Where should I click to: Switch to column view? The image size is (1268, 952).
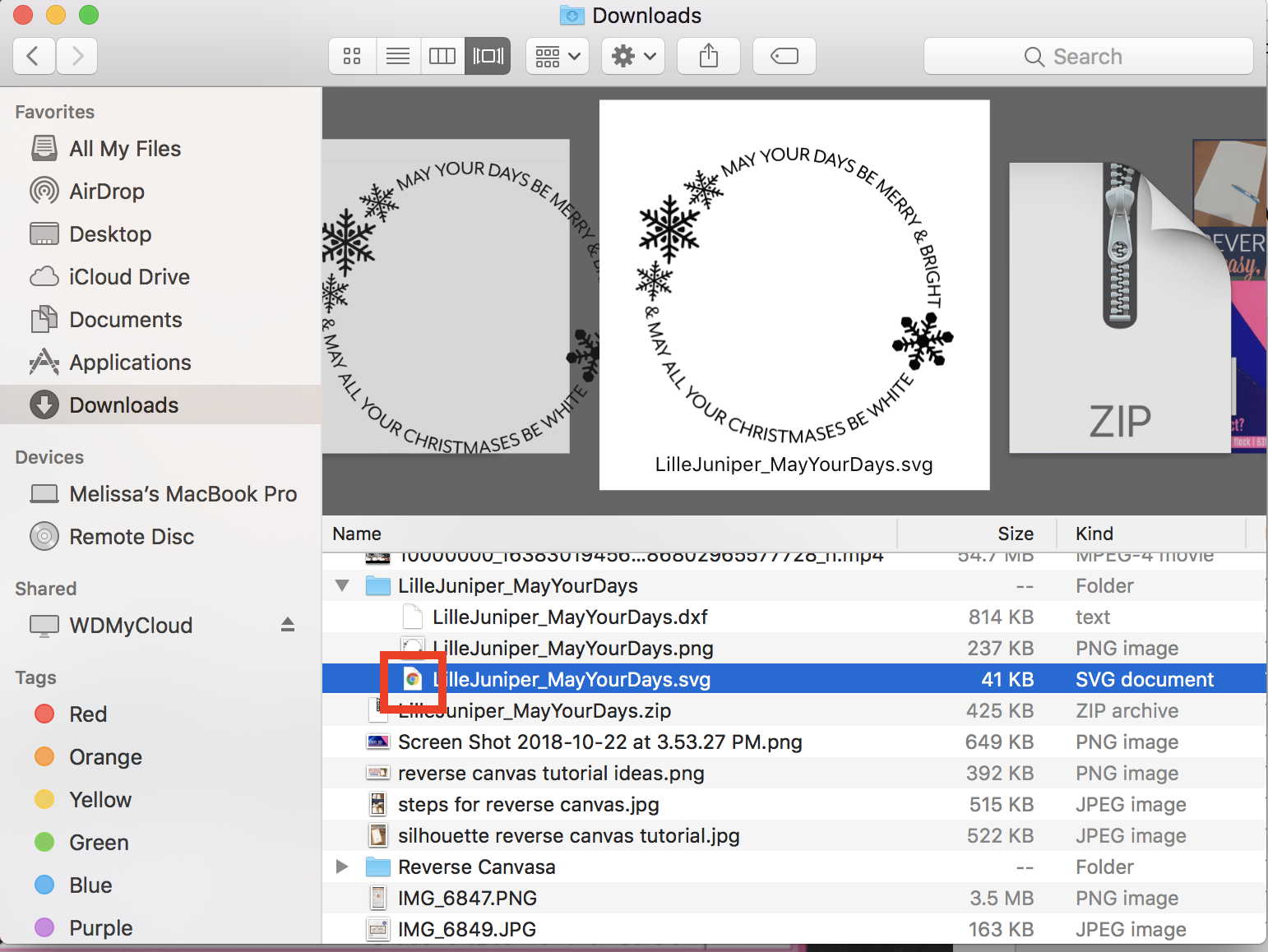(x=442, y=55)
